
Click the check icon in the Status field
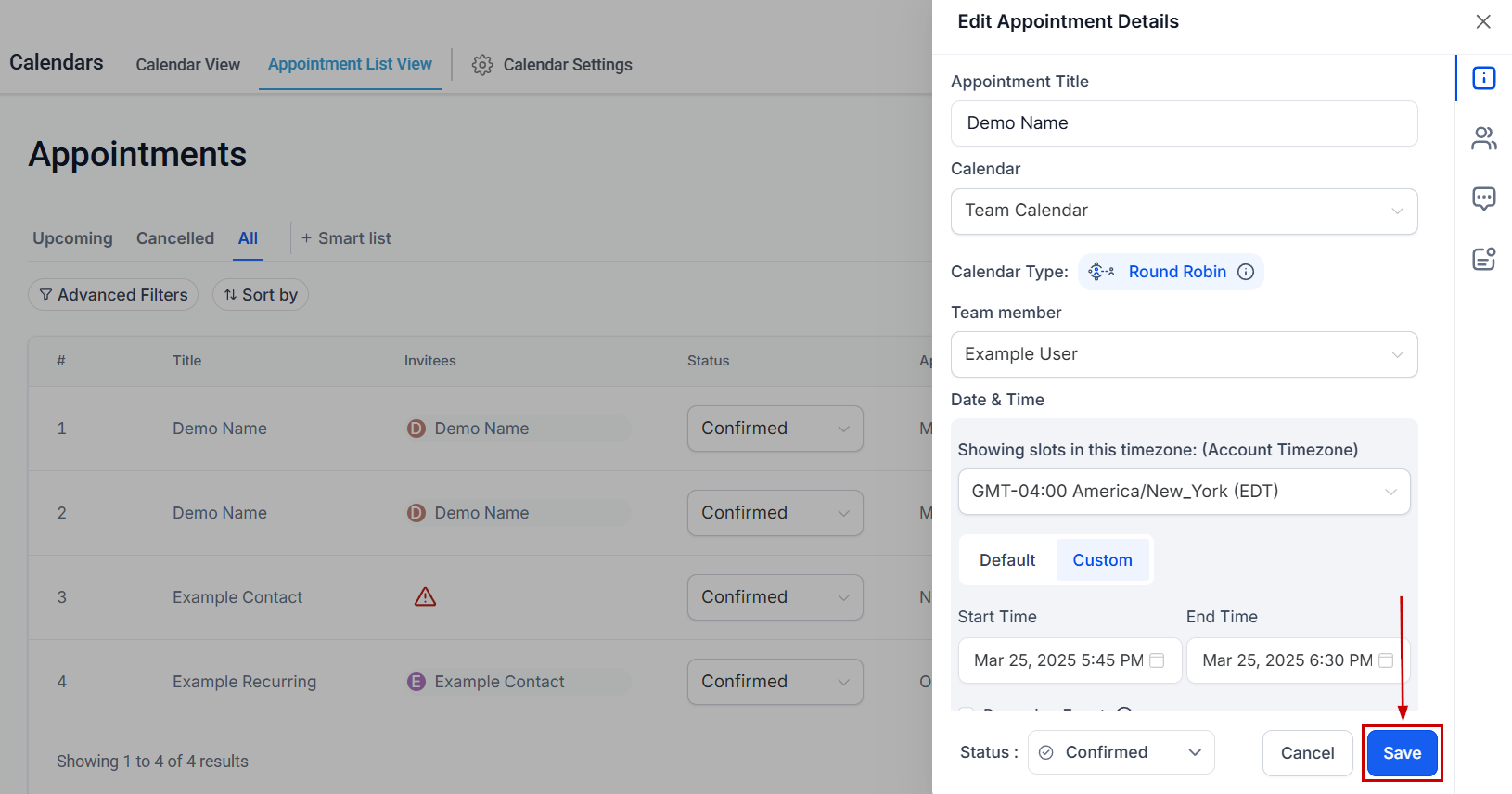[1046, 752]
